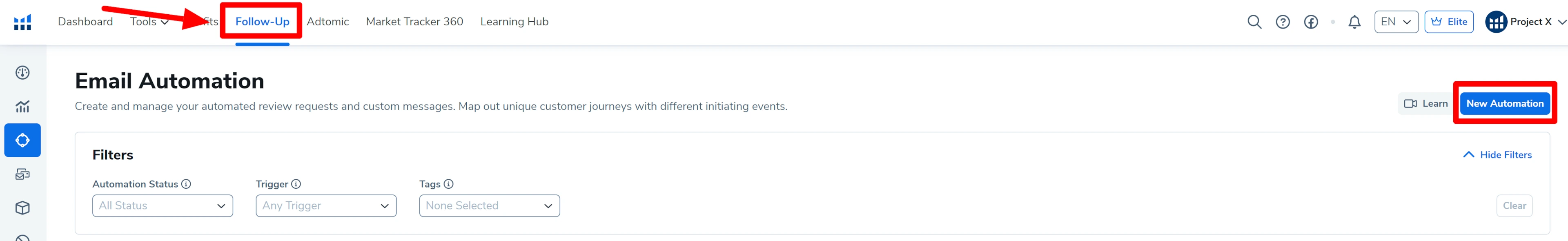Click the app logo icon
Screen dimensions: 1568x241
[x=22, y=22]
